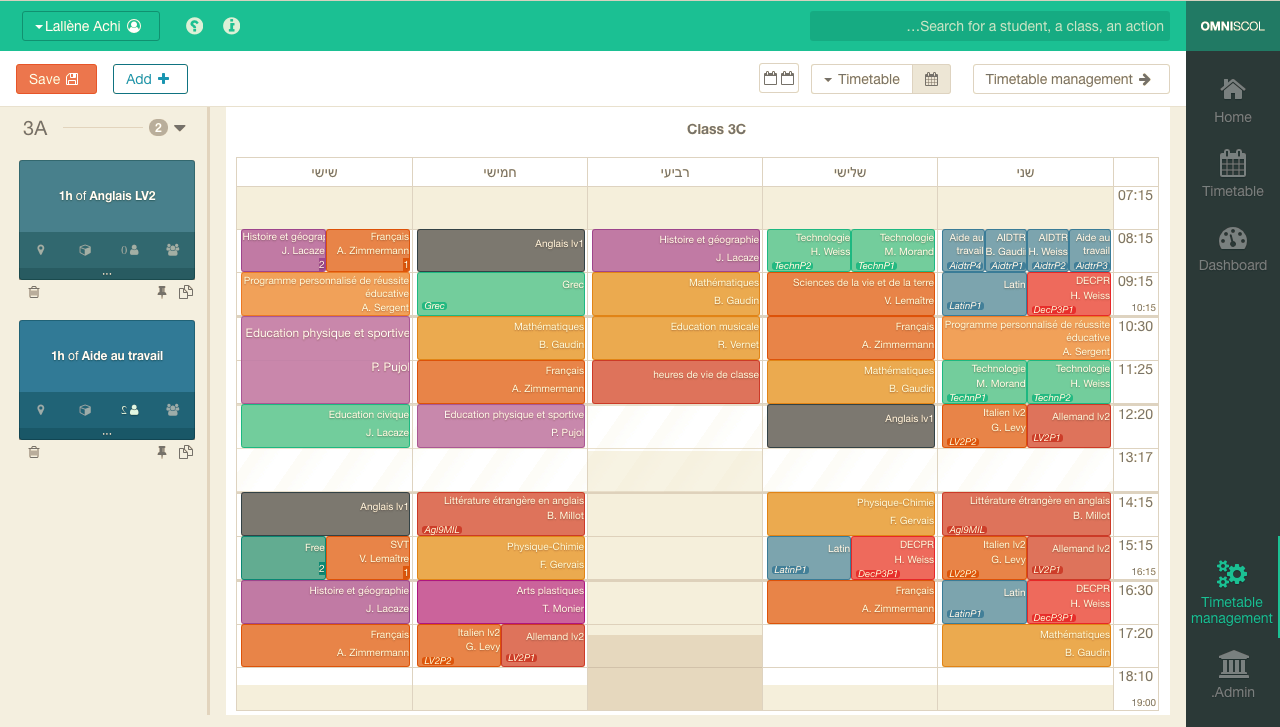
Task: Open Home in the right sidebar
Action: (1232, 101)
